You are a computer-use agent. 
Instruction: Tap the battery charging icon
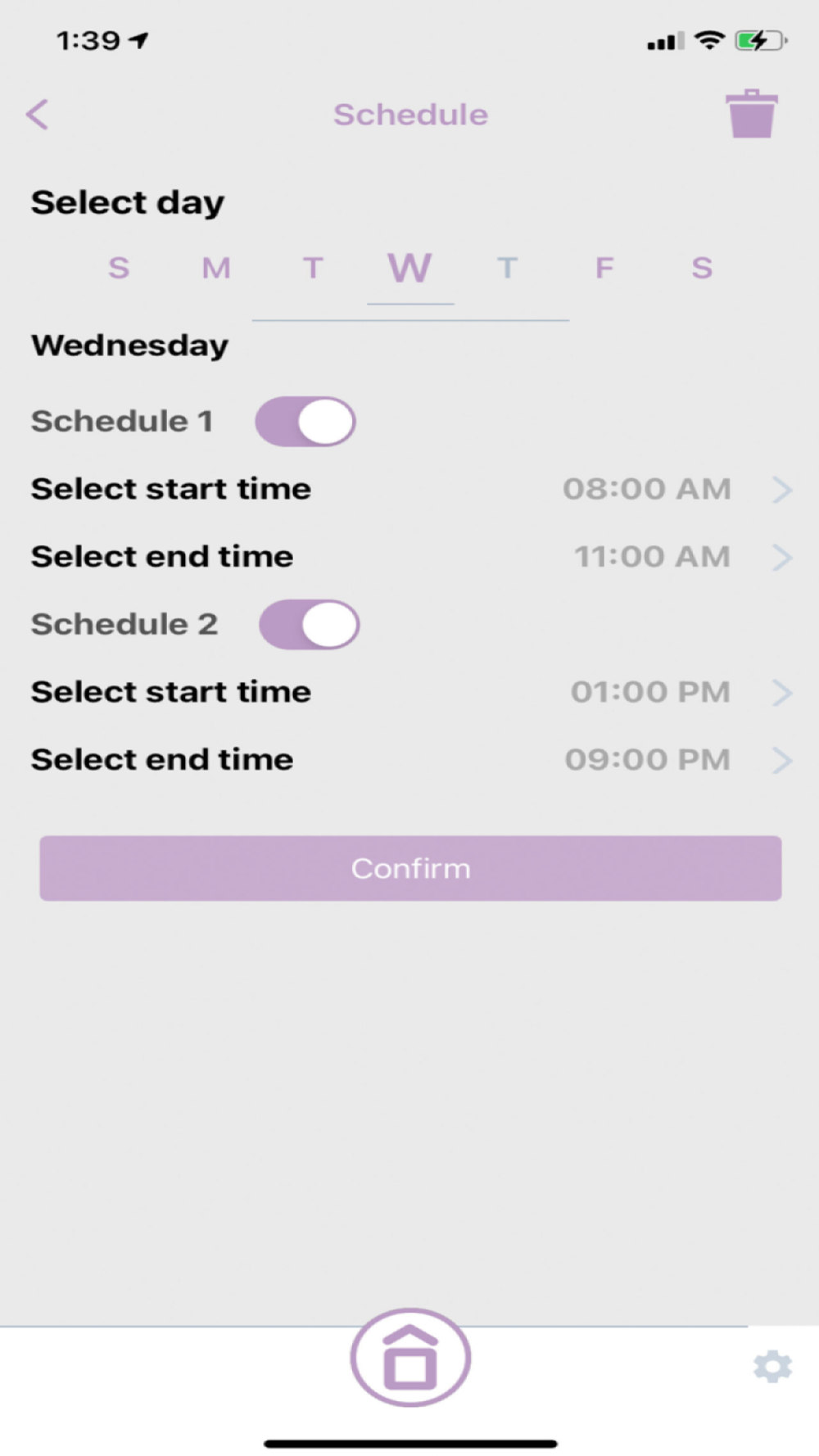tap(761, 39)
